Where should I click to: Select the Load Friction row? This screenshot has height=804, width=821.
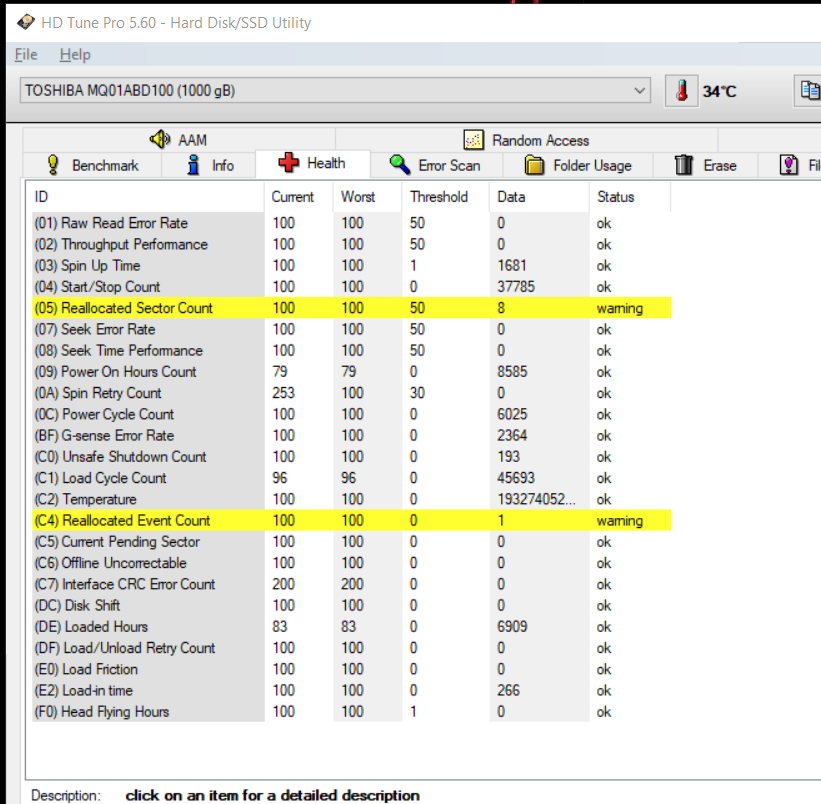(351, 669)
